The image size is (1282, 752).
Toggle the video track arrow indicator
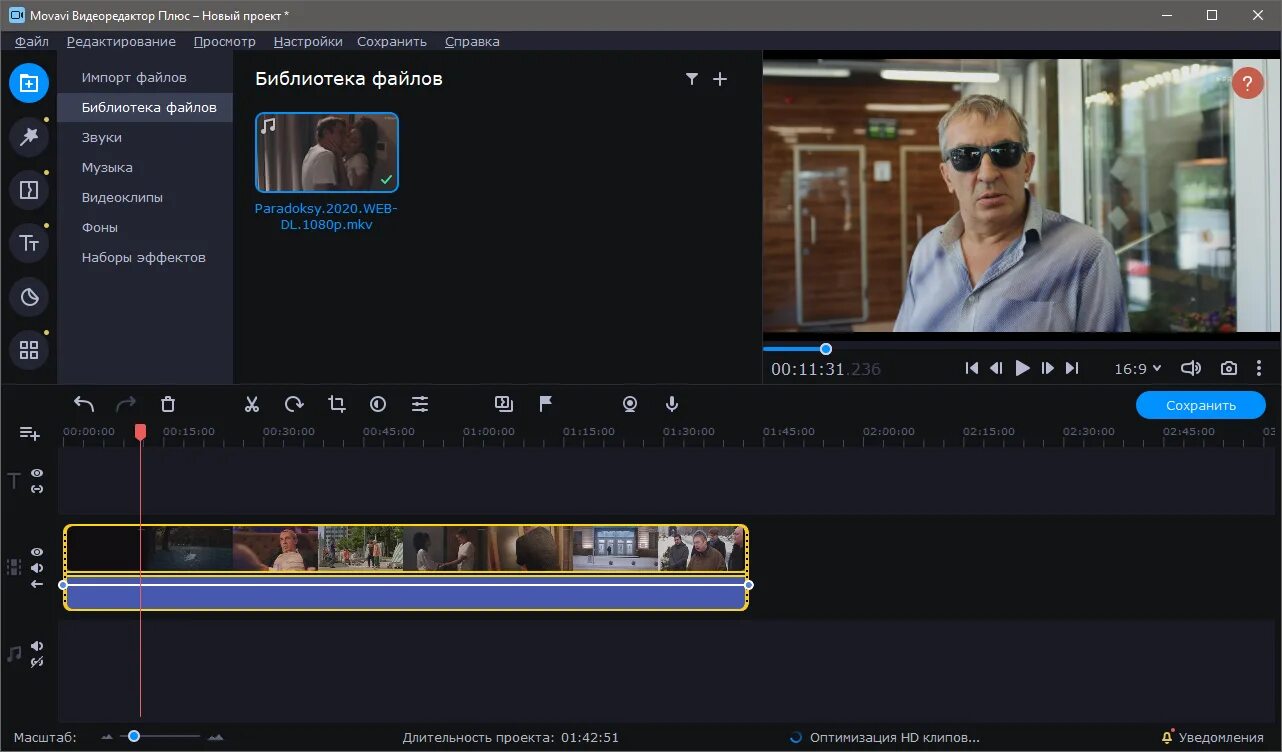(x=37, y=584)
